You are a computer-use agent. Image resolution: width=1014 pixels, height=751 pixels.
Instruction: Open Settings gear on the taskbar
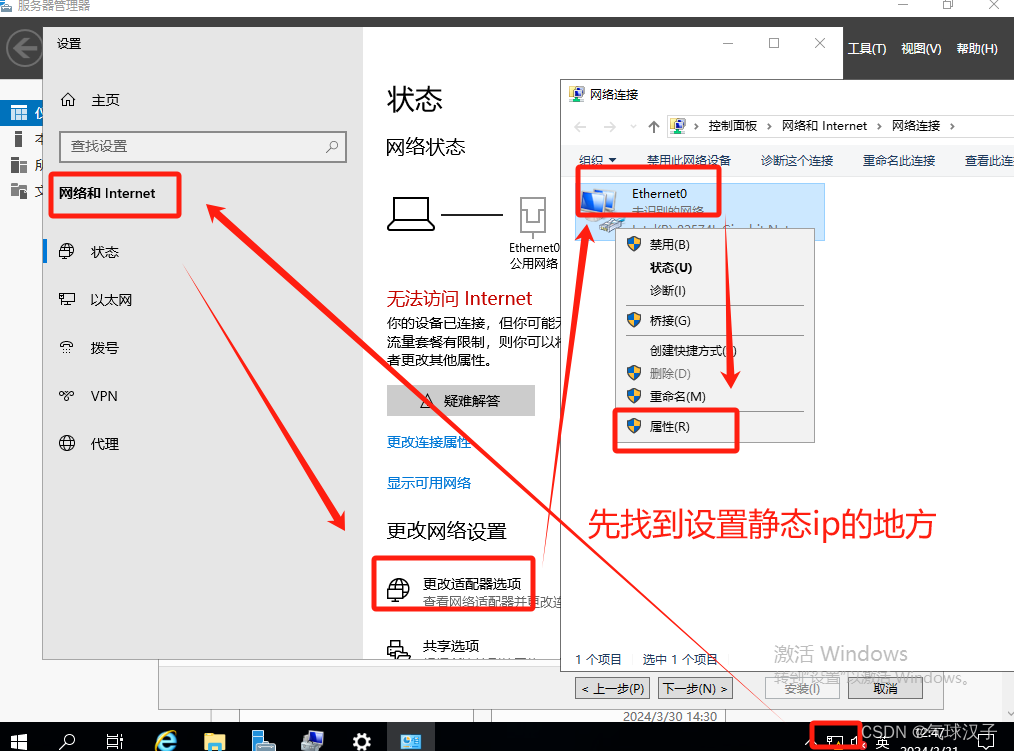[361, 741]
